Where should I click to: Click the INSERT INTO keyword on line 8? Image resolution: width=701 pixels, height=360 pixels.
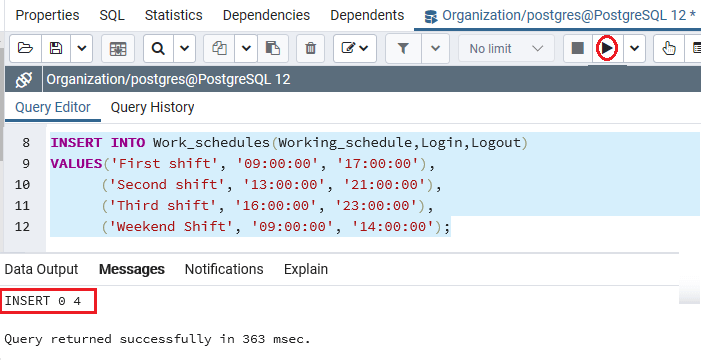pyautogui.click(x=98, y=143)
